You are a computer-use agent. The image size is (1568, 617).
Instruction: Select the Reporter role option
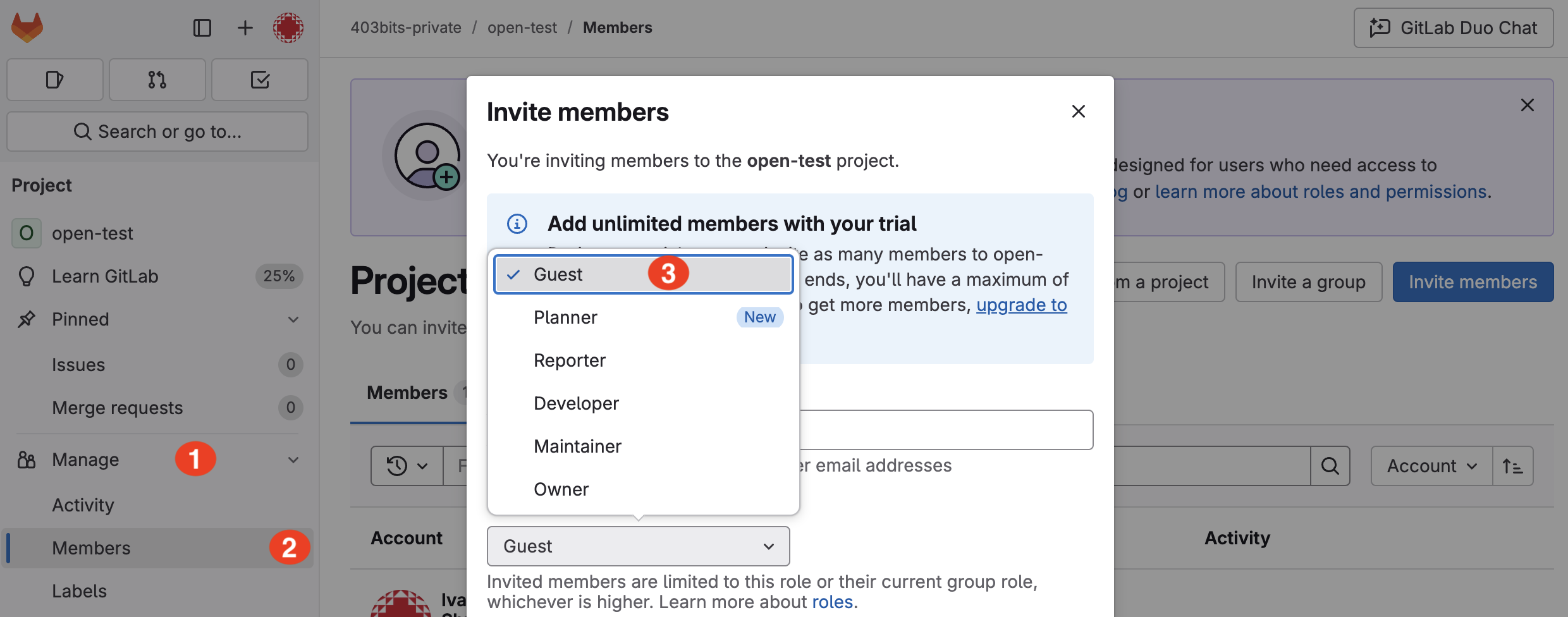click(644, 360)
